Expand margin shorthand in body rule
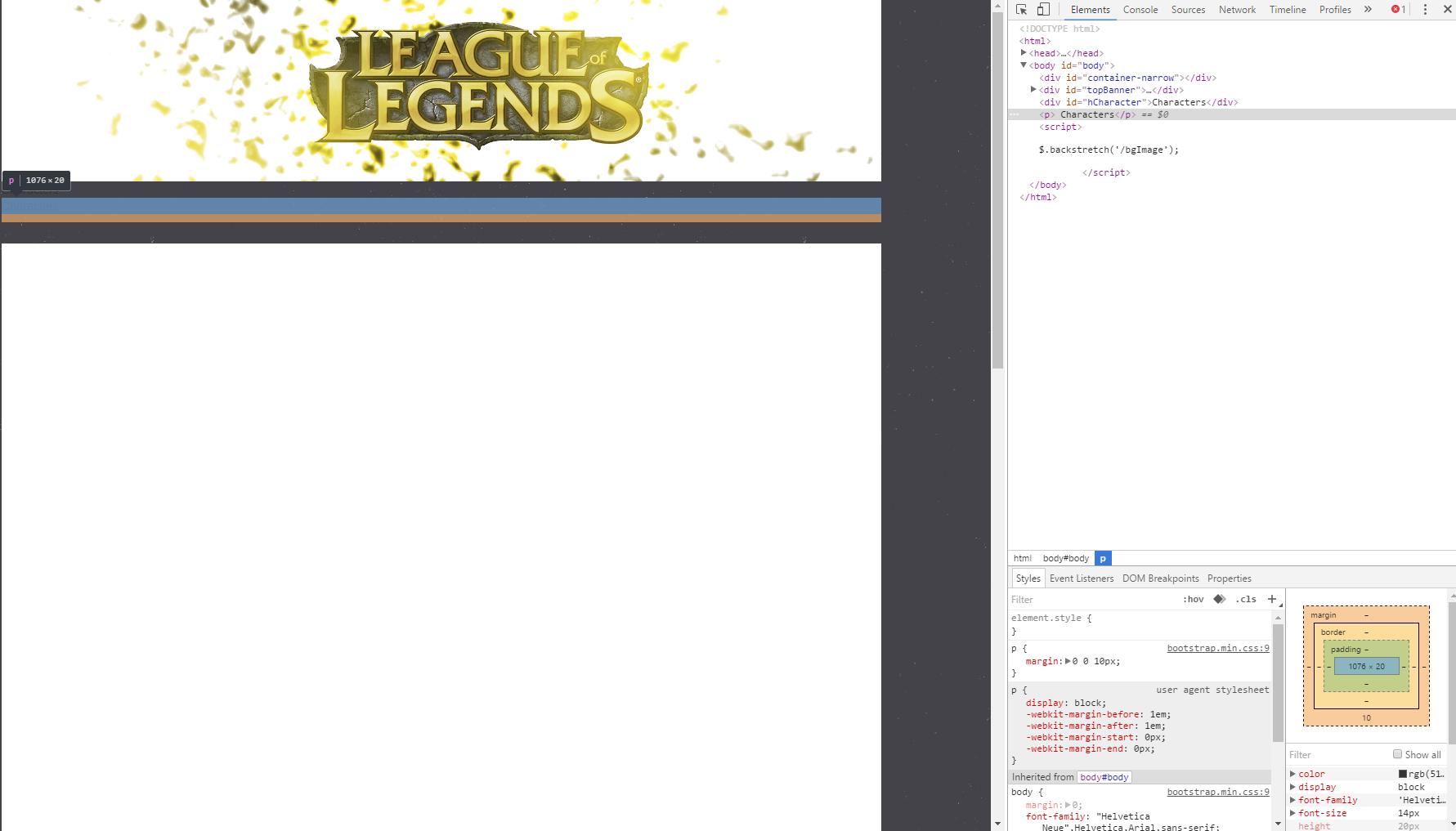Image resolution: width=1456 pixels, height=831 pixels. pos(1068,805)
